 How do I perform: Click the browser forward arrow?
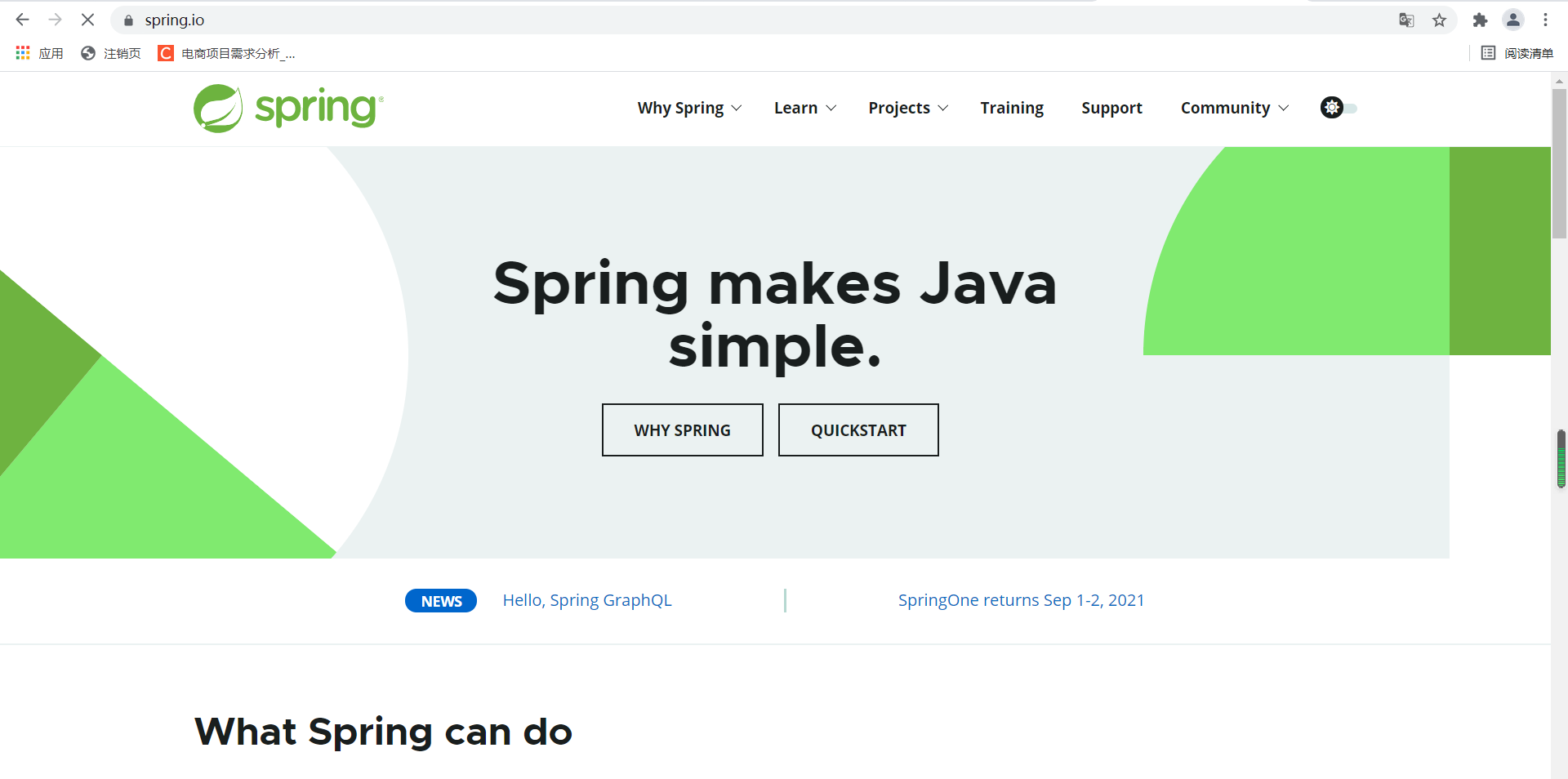point(55,20)
